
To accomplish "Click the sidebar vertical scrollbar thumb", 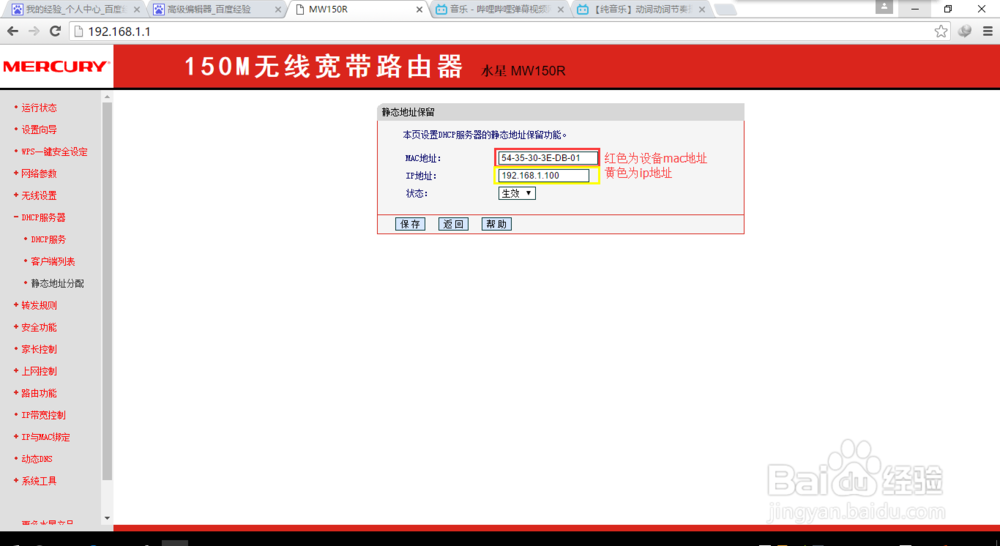I will click(107, 291).
